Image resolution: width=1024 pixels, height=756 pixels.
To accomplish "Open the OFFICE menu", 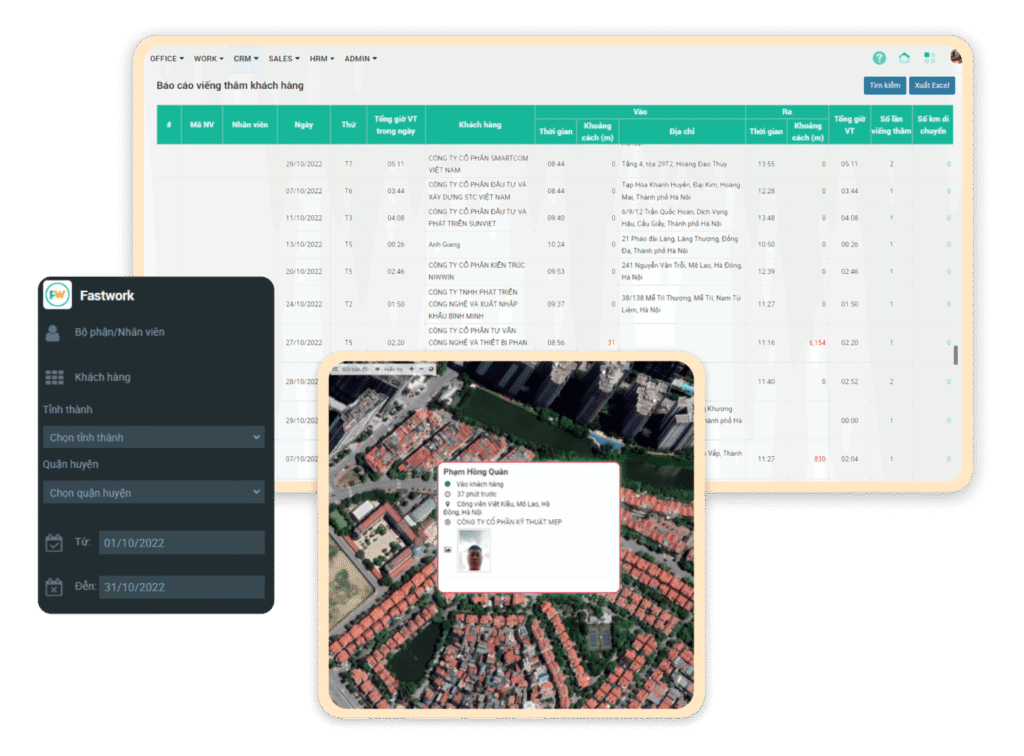I will (166, 59).
